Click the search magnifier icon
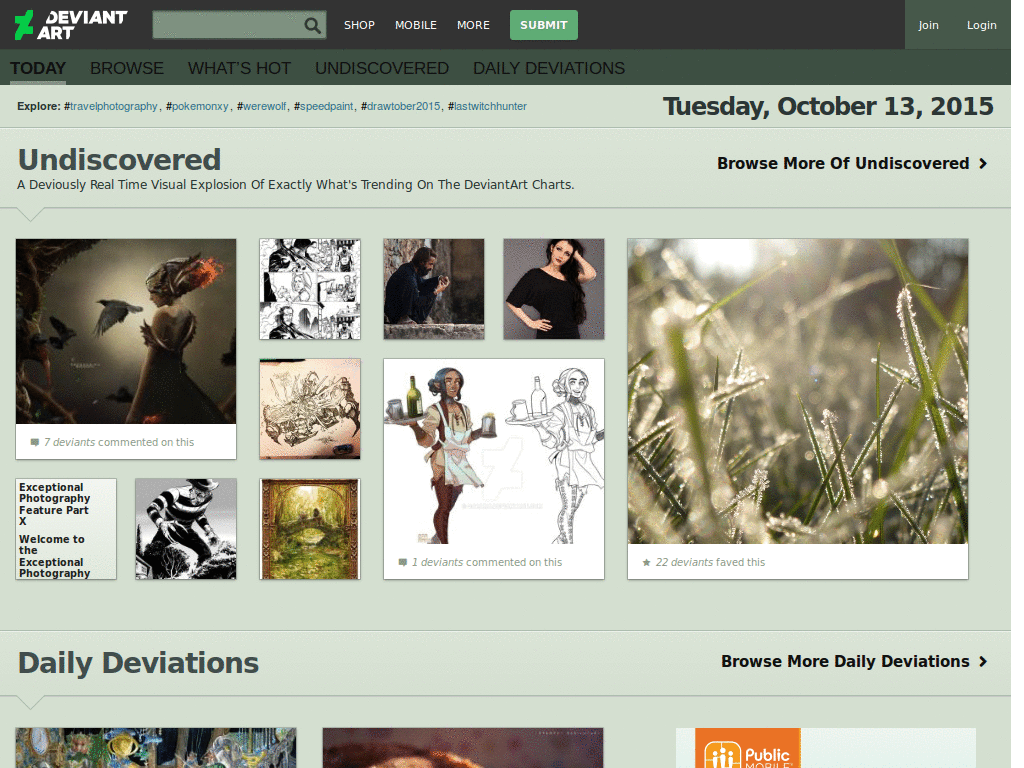Image resolution: width=1024 pixels, height=768 pixels. pyautogui.click(x=313, y=25)
